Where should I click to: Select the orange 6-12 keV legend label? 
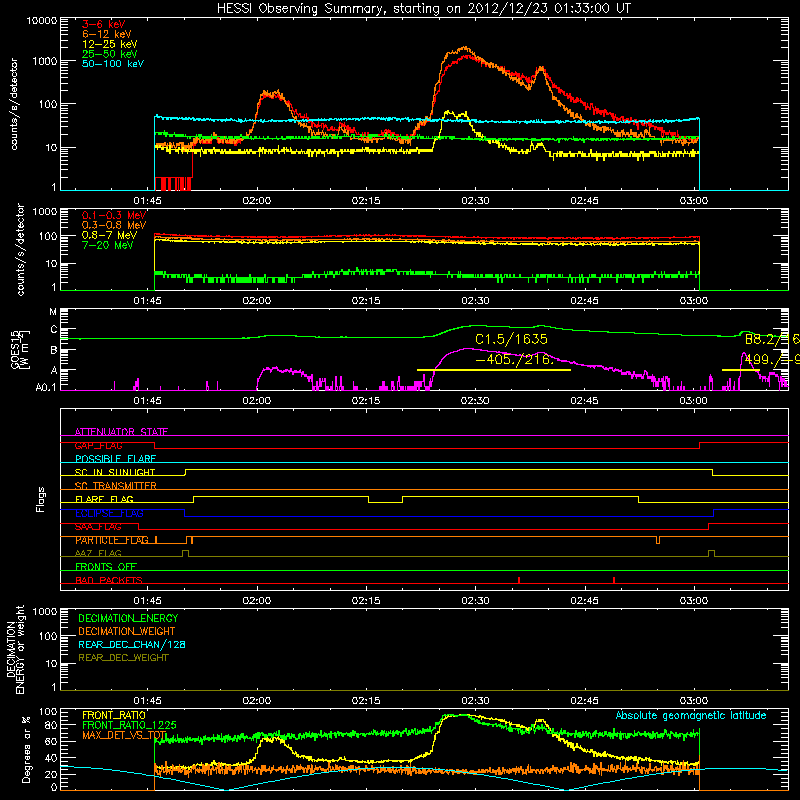click(x=107, y=34)
